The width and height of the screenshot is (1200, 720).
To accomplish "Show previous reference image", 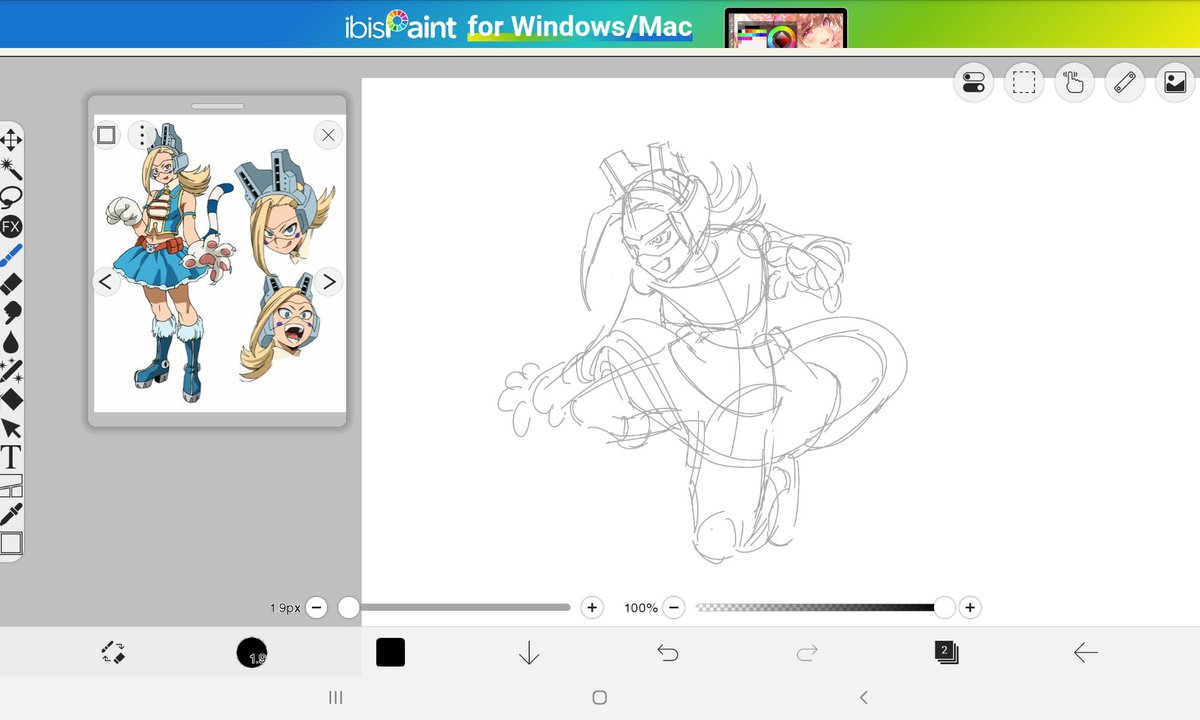I will pyautogui.click(x=107, y=282).
